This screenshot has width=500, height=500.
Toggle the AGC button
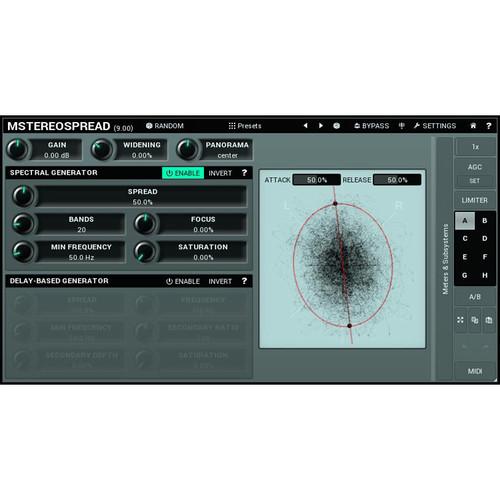pos(475,167)
